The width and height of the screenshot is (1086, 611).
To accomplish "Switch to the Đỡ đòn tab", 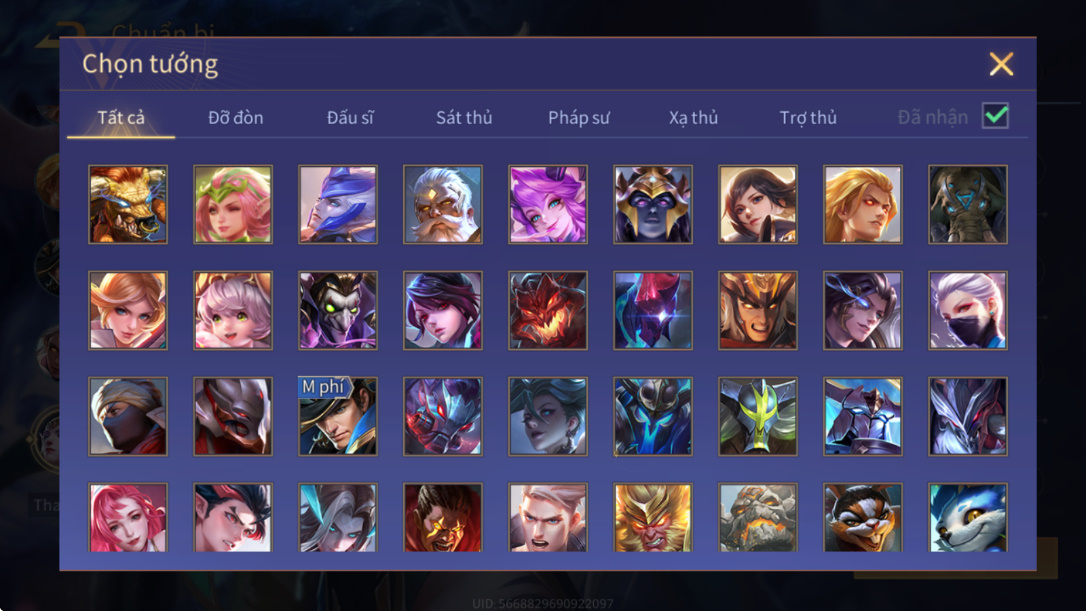I will [235, 118].
